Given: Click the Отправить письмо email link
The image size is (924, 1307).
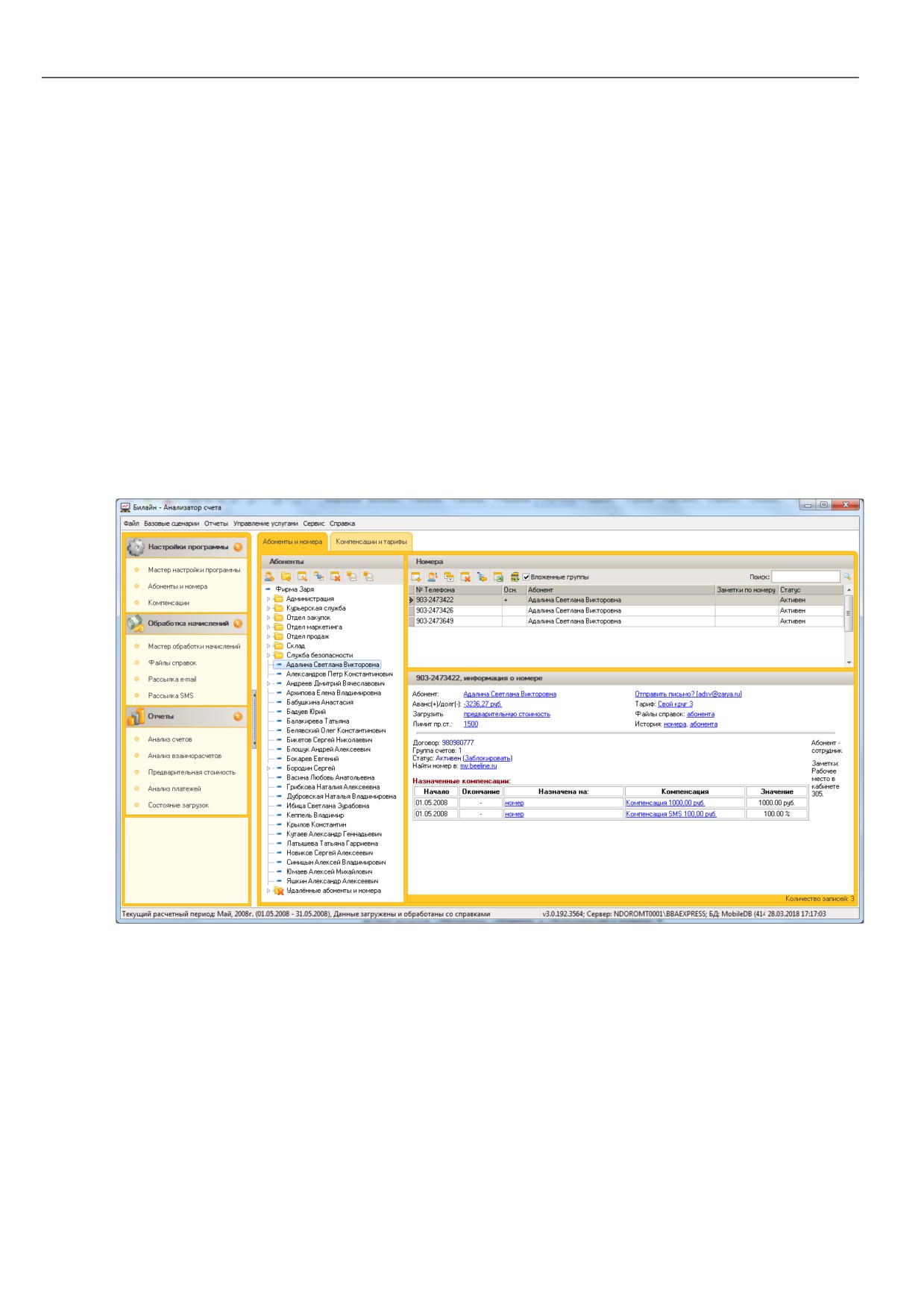Looking at the screenshot, I should click(688, 695).
